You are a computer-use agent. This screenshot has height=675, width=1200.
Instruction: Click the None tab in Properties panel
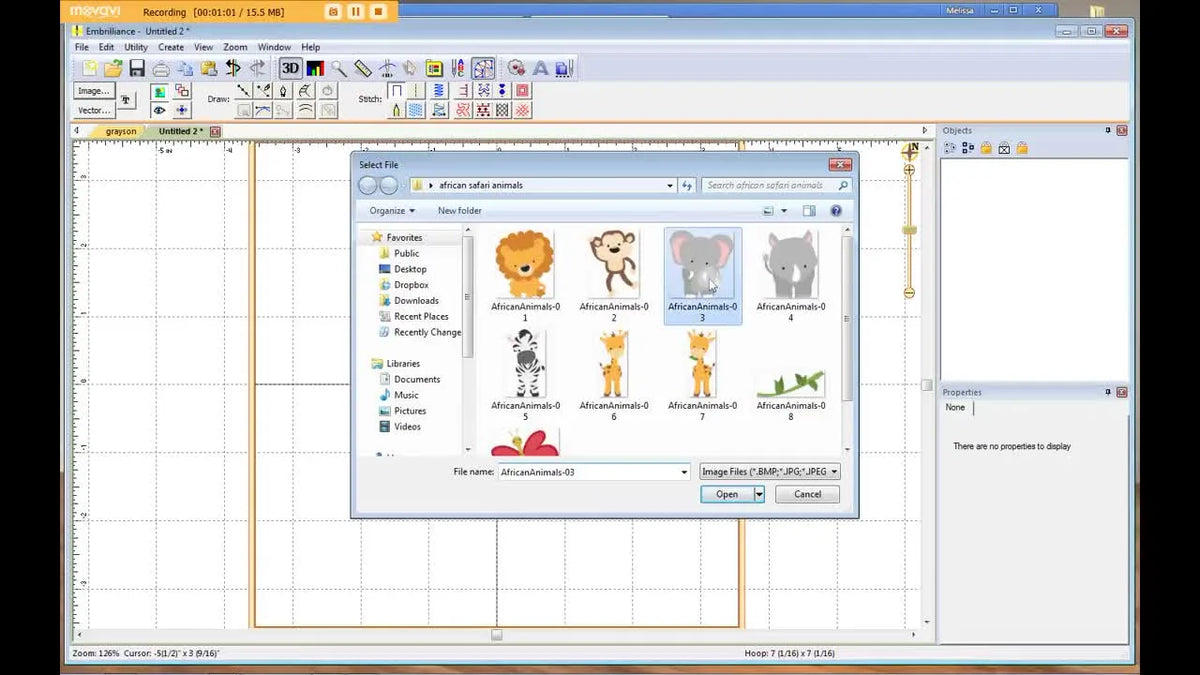pyautogui.click(x=955, y=407)
